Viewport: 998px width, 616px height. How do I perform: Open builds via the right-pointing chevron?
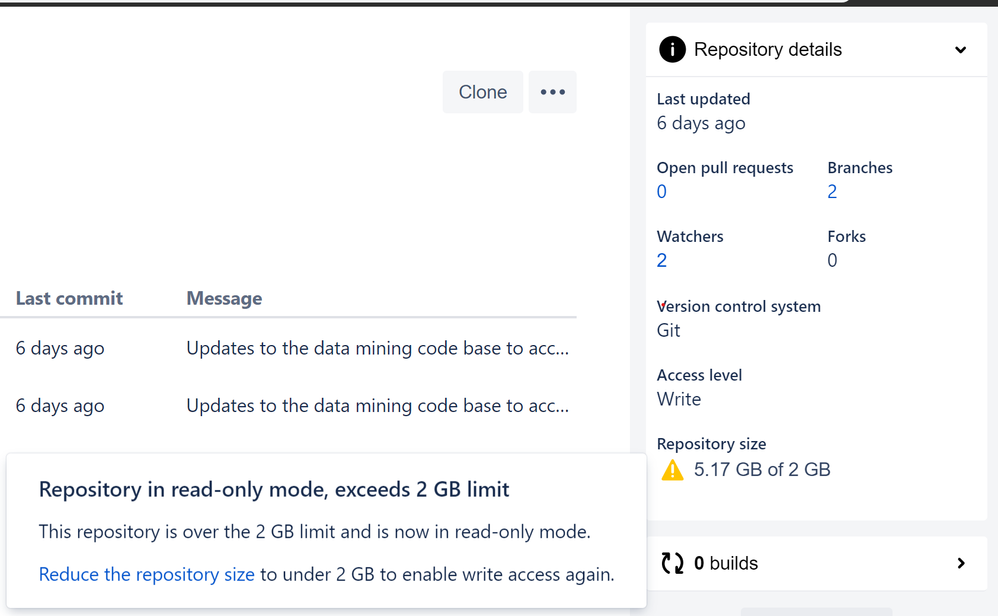pos(960,563)
